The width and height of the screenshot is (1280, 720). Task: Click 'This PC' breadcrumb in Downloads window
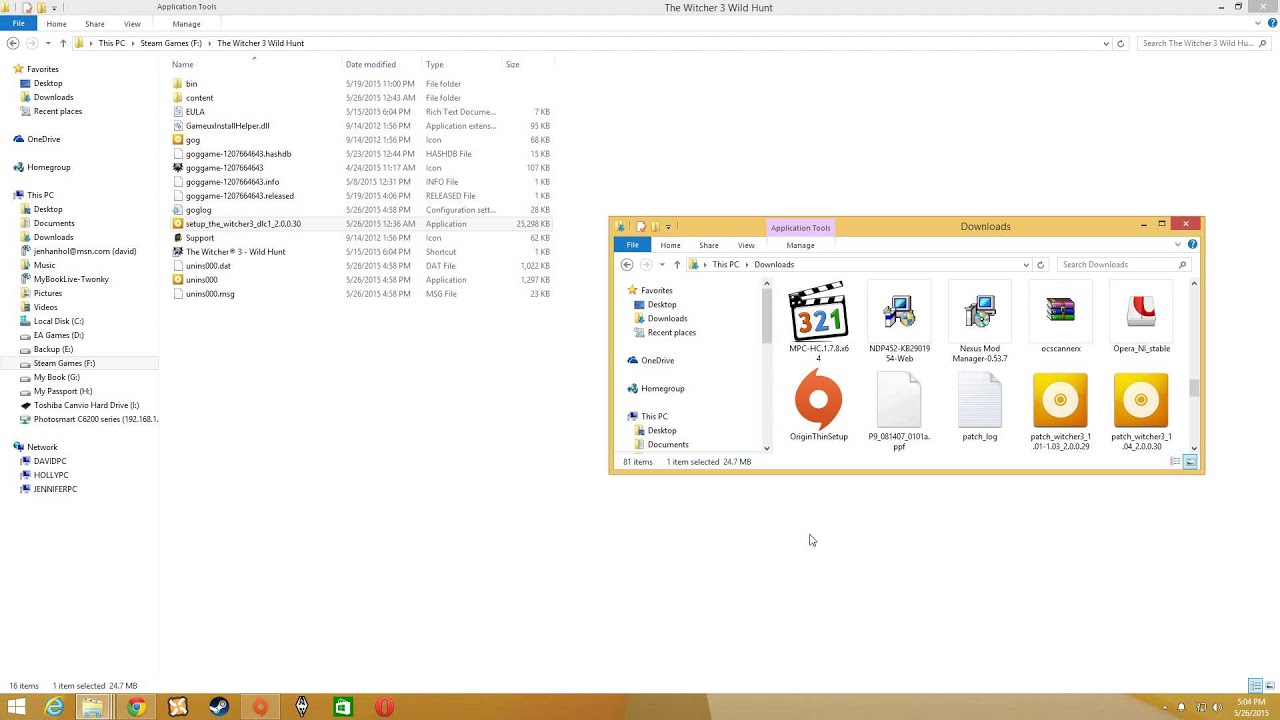click(x=726, y=265)
